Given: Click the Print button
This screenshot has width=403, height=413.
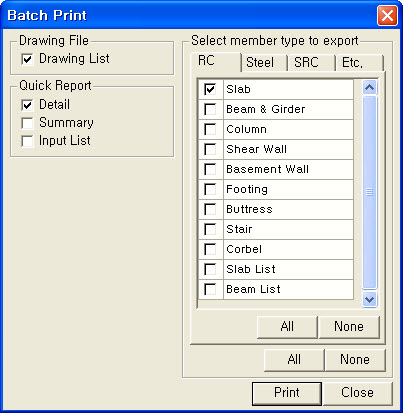Looking at the screenshot, I should click(x=287, y=393).
